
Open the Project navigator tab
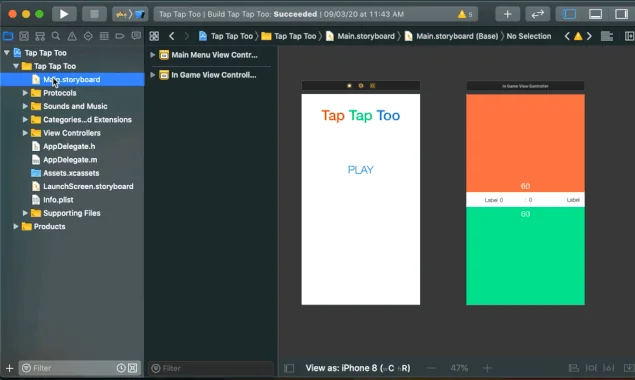click(8, 36)
